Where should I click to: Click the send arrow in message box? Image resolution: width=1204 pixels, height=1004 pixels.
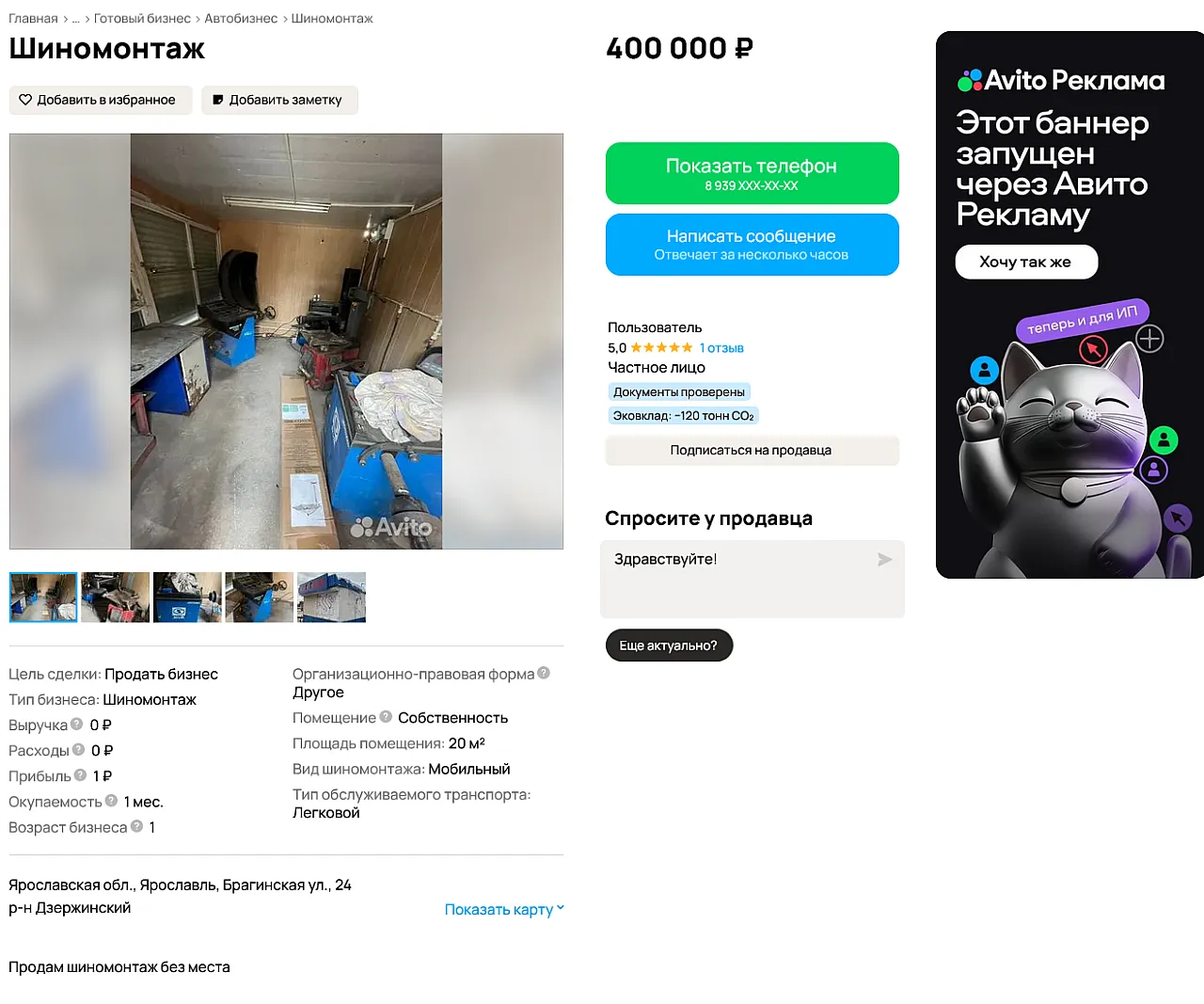(884, 560)
